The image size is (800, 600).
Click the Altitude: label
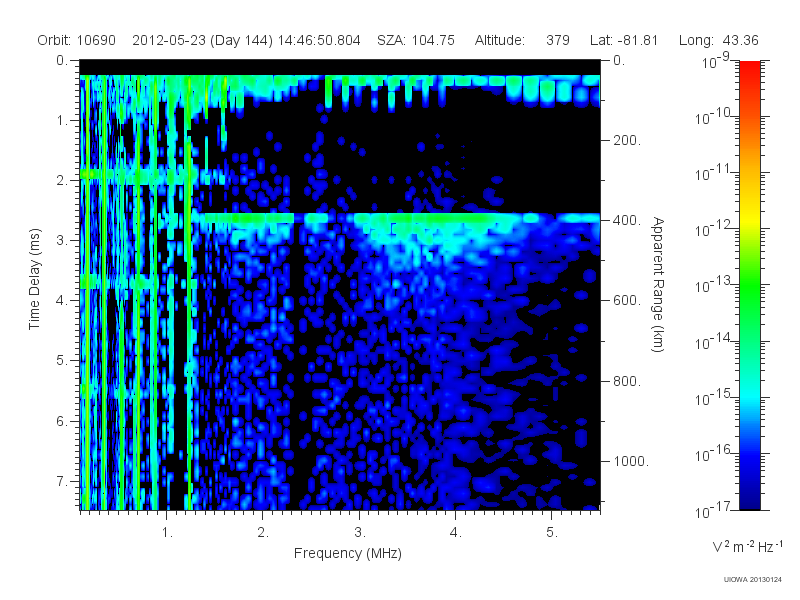pos(499,40)
